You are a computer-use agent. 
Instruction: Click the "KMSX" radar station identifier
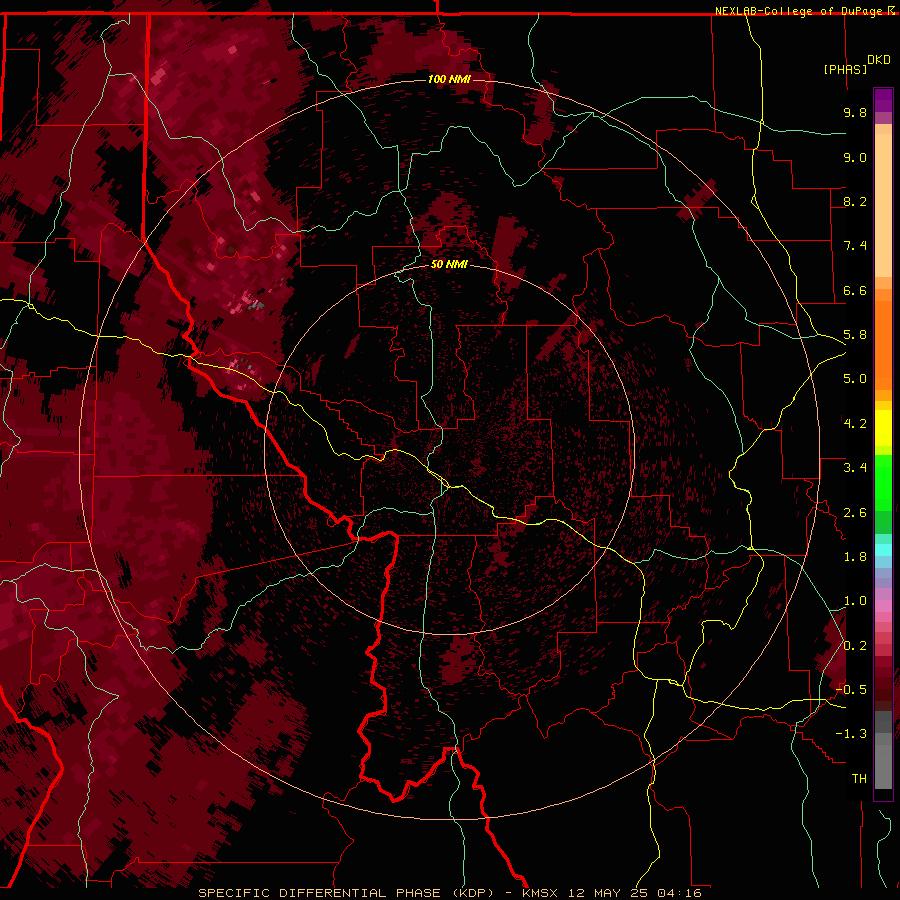click(x=540, y=893)
